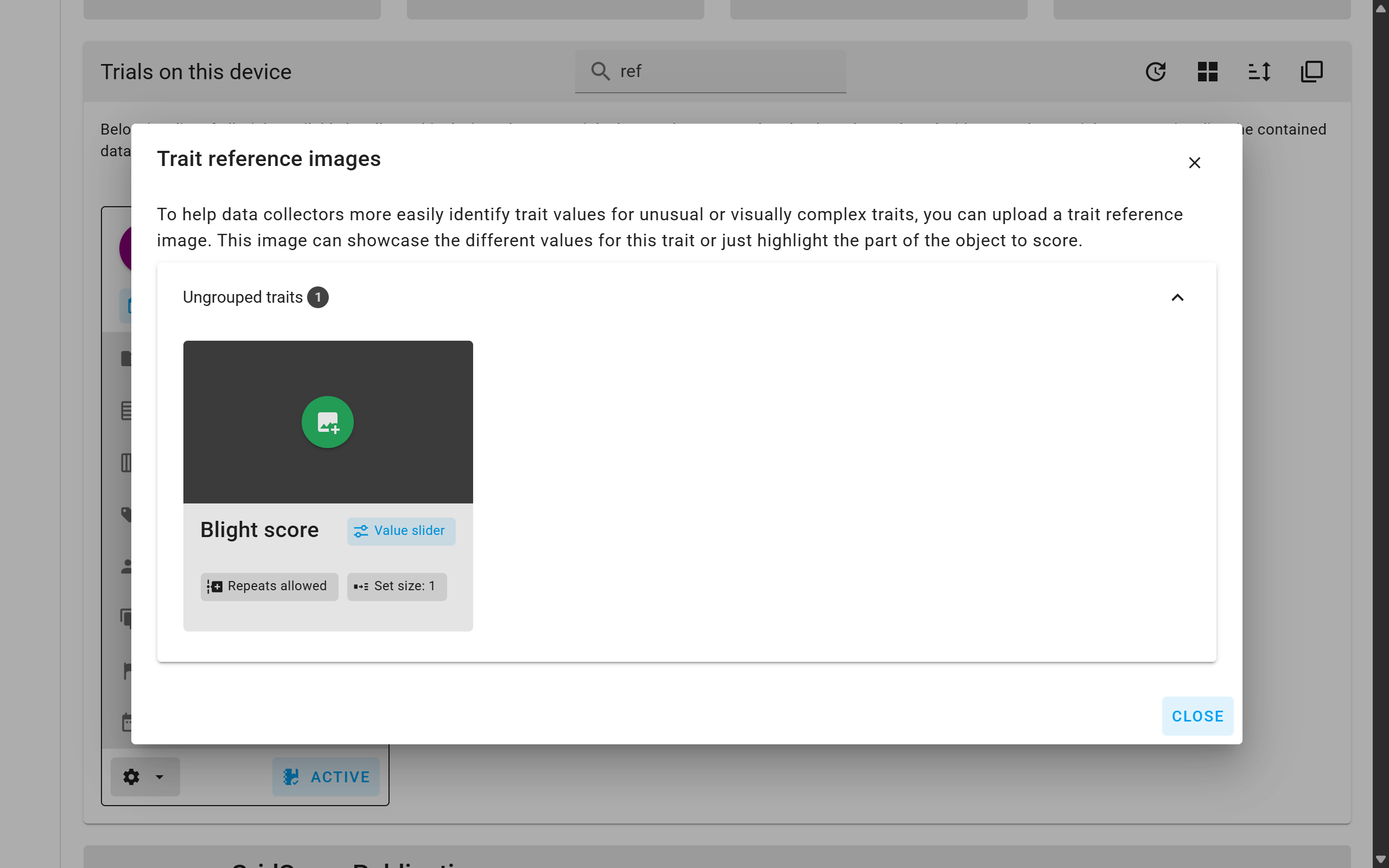
Task: Toggle the trial's ACTIVE status
Action: click(x=326, y=777)
